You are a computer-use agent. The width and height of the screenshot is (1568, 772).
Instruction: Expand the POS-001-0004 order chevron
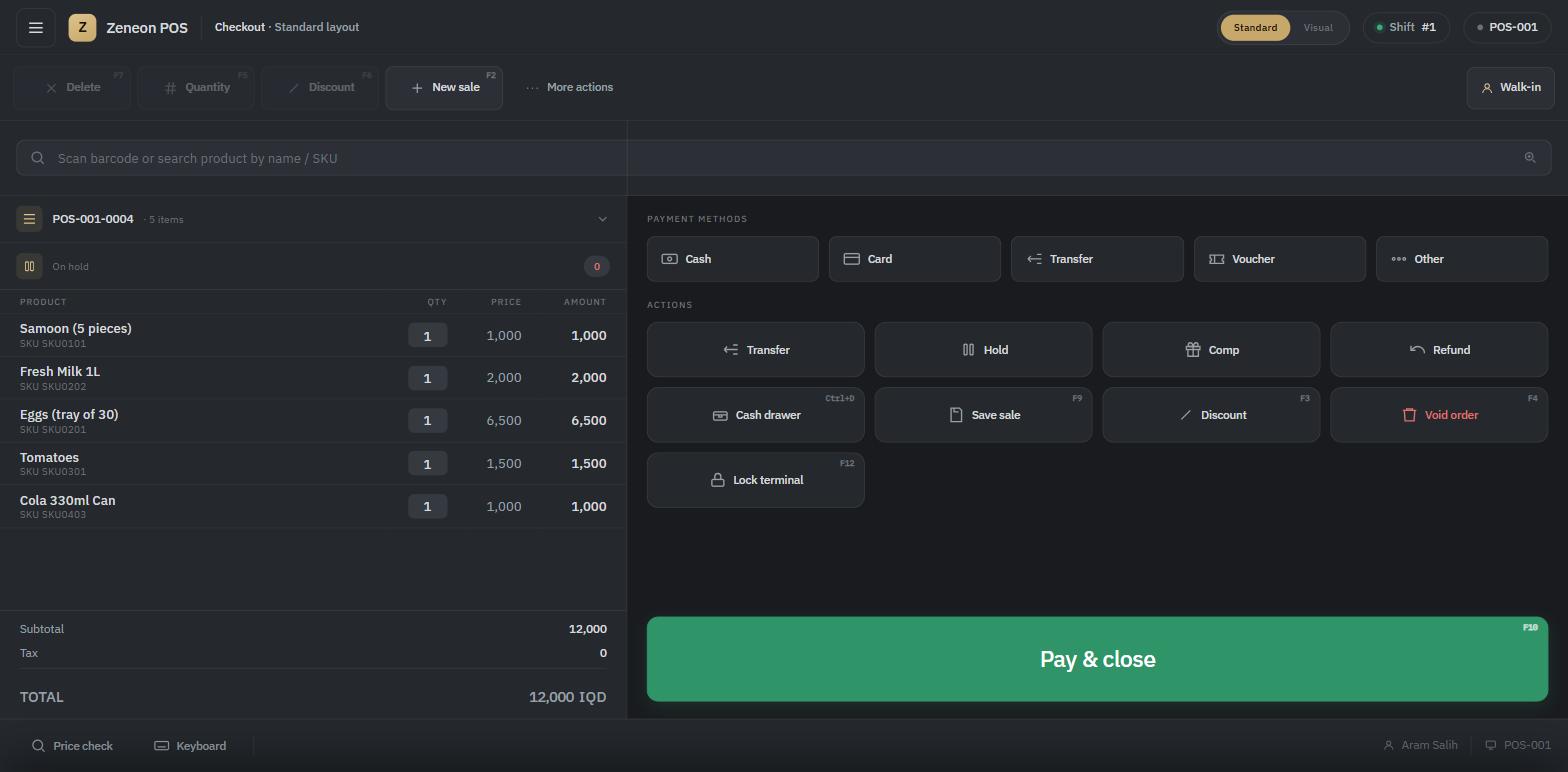(602, 219)
